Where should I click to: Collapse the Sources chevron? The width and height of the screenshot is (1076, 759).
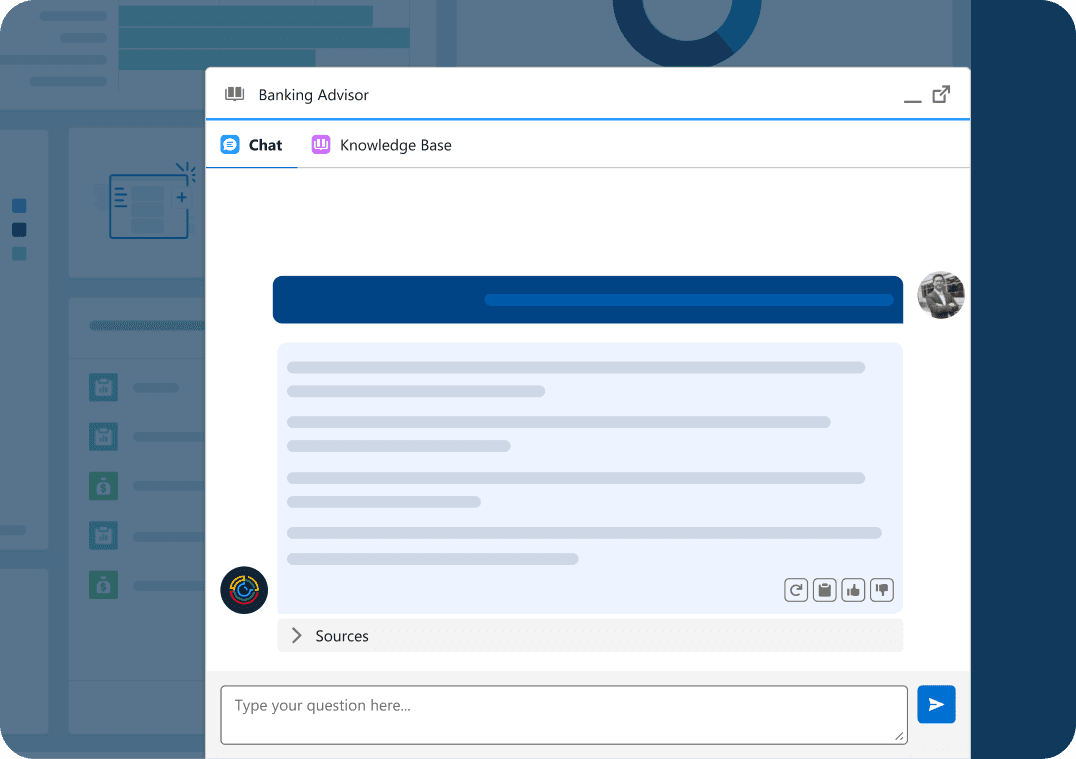(x=297, y=635)
